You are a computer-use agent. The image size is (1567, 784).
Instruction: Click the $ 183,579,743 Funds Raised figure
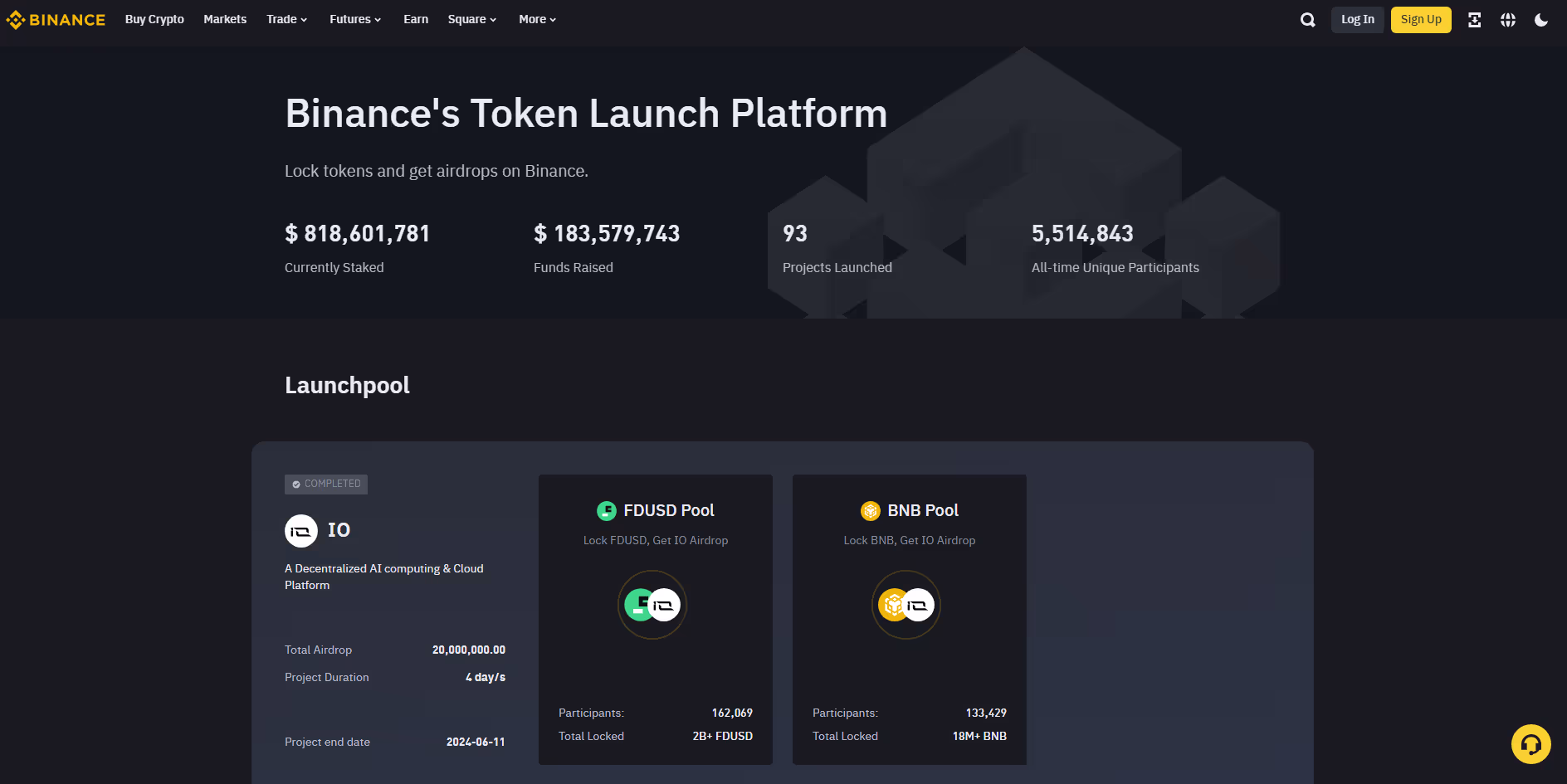(607, 234)
